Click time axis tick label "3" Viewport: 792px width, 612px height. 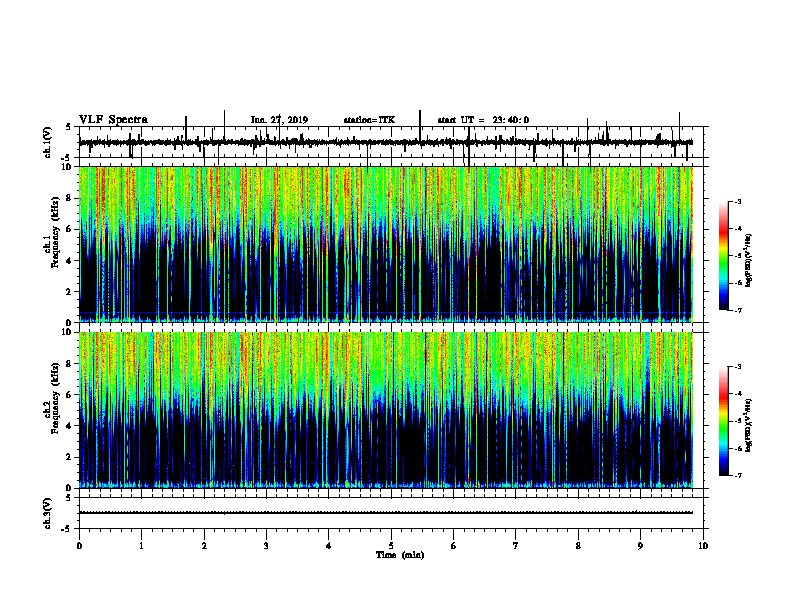click(266, 546)
